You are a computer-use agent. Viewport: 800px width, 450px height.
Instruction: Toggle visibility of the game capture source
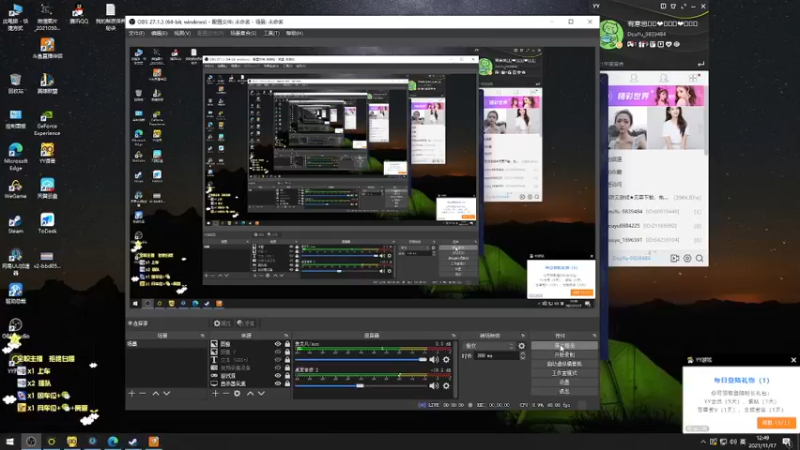(x=278, y=376)
